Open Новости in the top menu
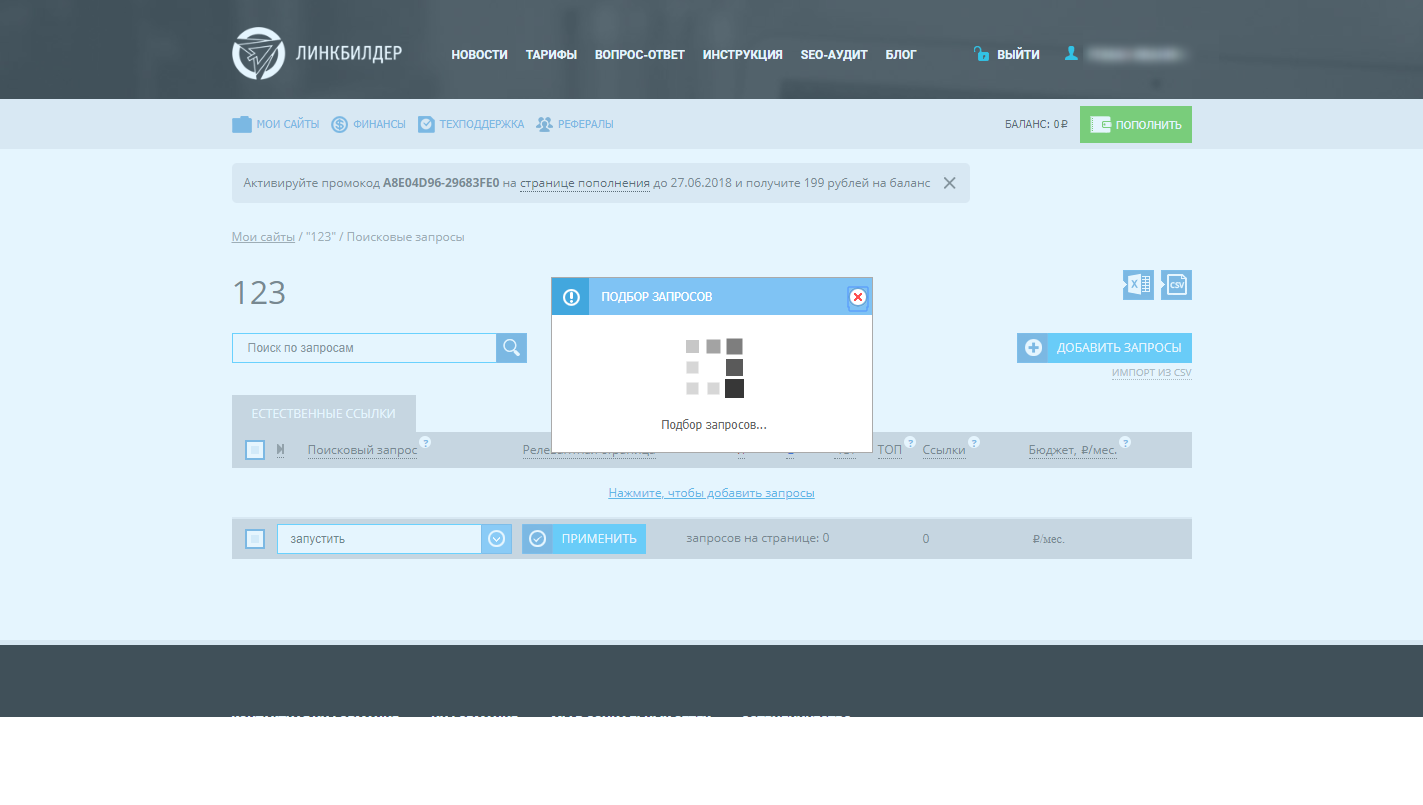Screen dimensions: 1423x805 pos(479,55)
